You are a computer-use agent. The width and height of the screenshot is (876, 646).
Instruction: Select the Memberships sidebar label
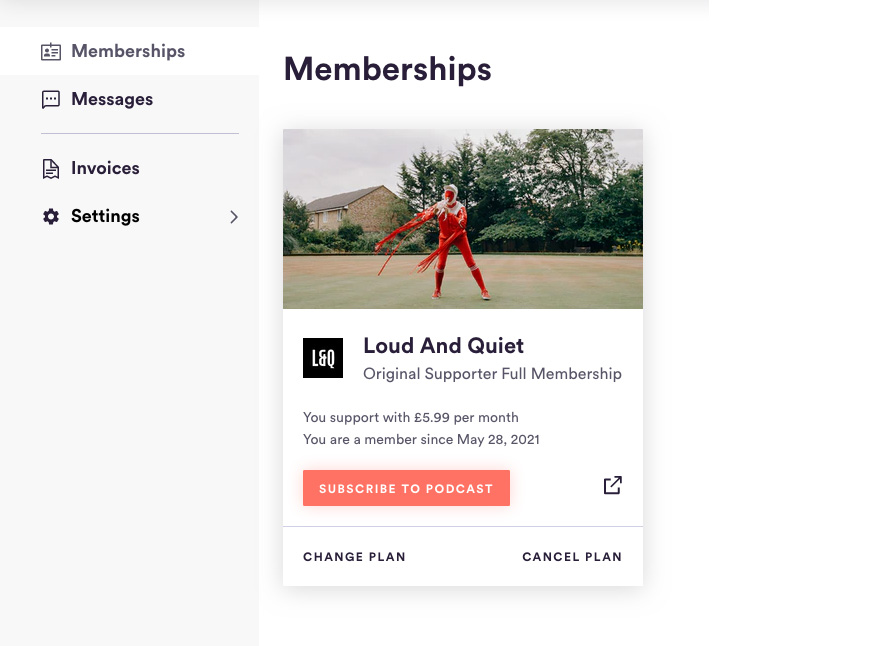click(128, 51)
